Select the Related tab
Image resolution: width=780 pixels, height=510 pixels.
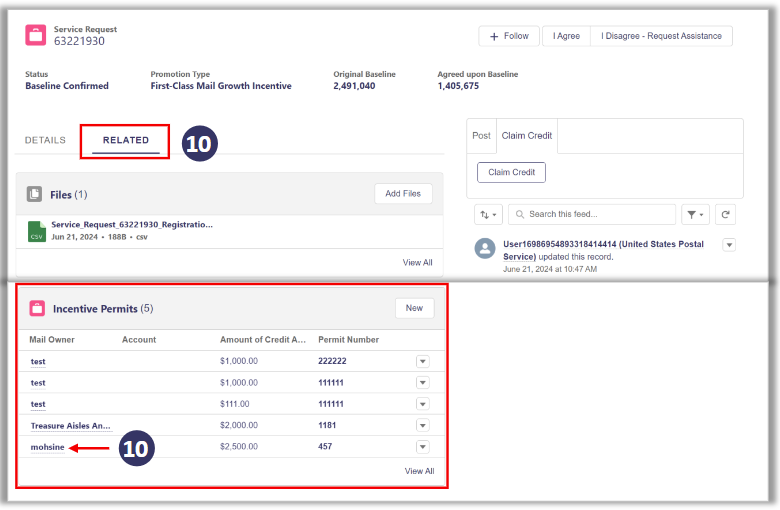[126, 140]
